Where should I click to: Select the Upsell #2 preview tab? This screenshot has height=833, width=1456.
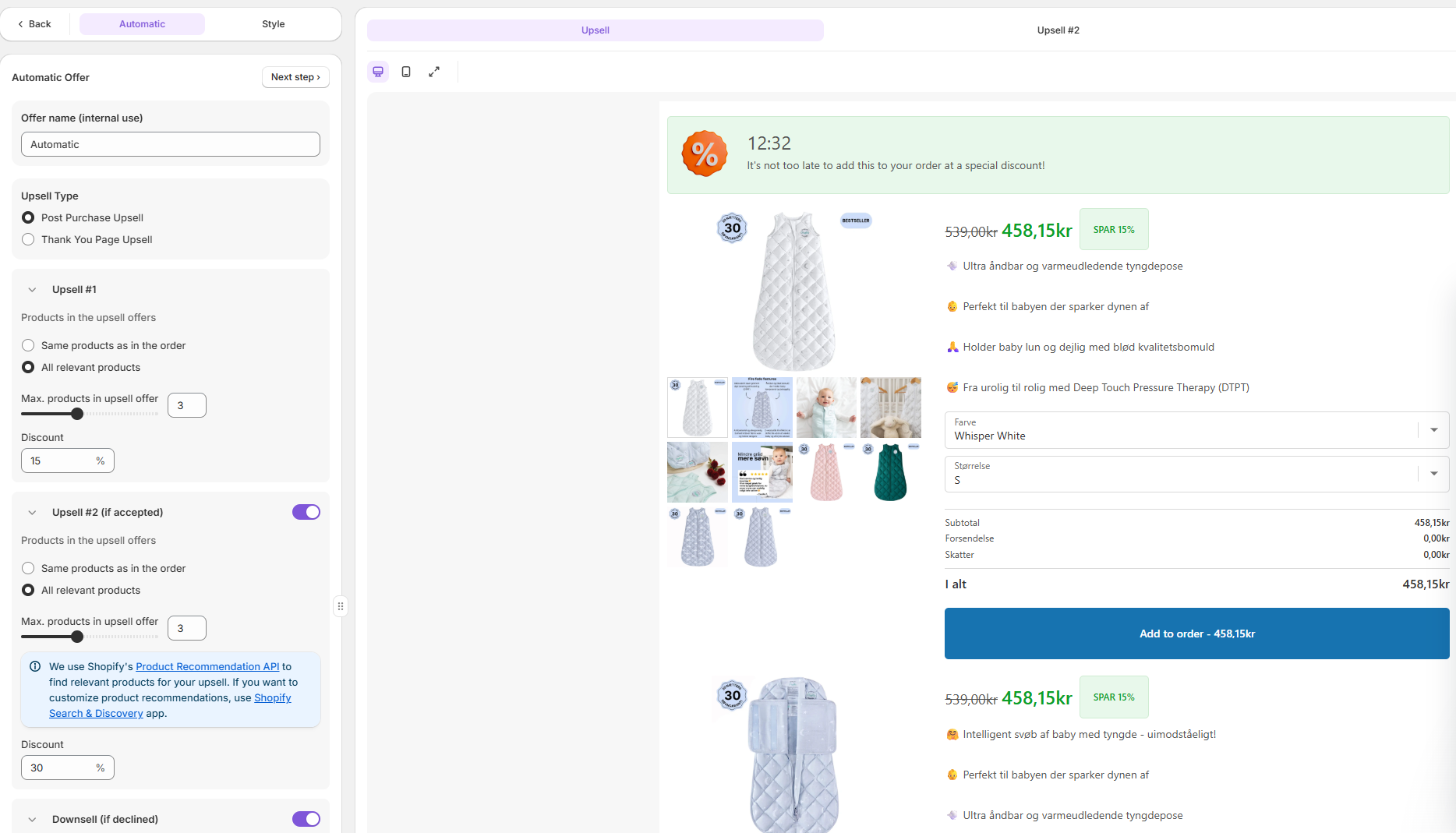click(x=1058, y=30)
